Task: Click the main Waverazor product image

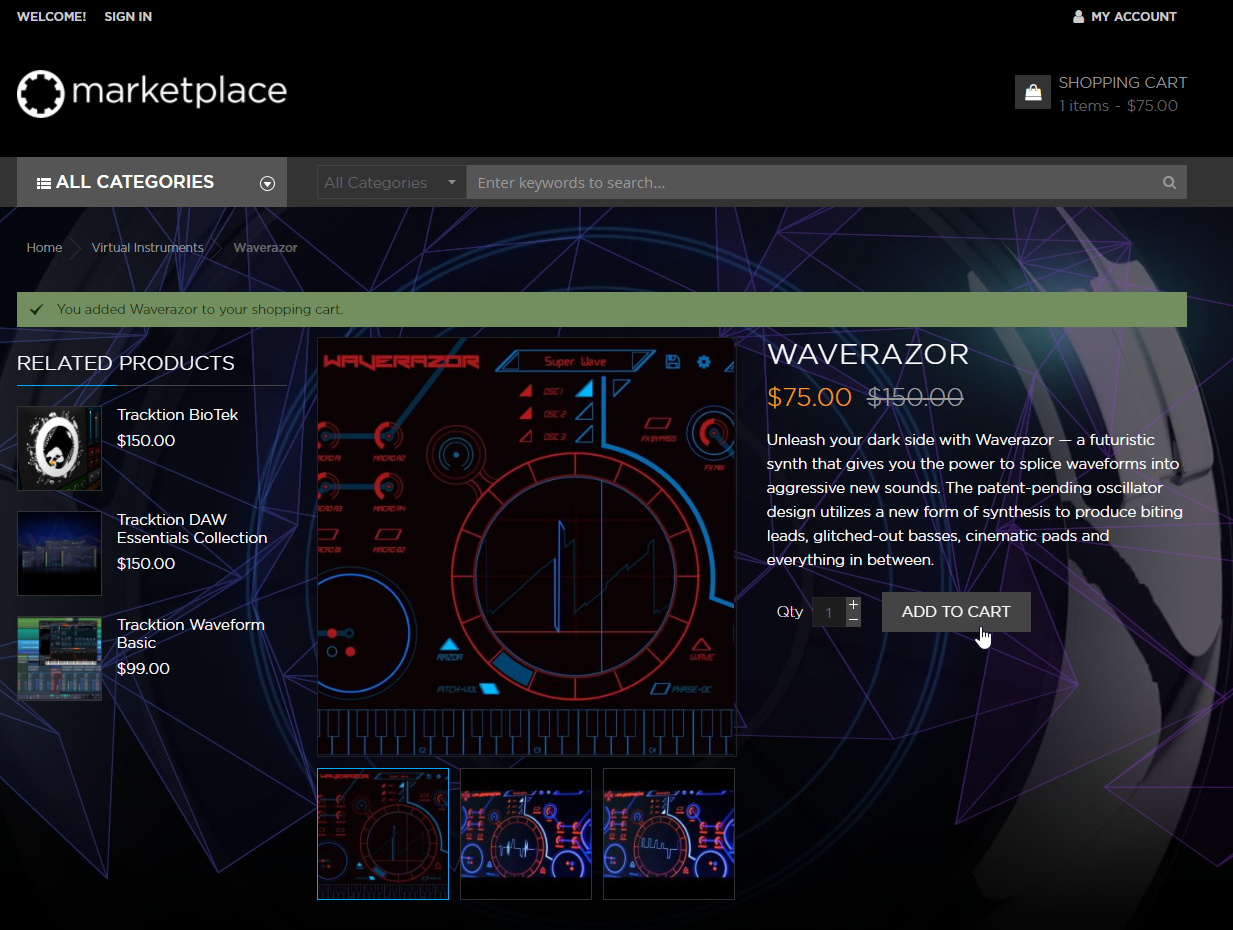Action: click(x=527, y=547)
